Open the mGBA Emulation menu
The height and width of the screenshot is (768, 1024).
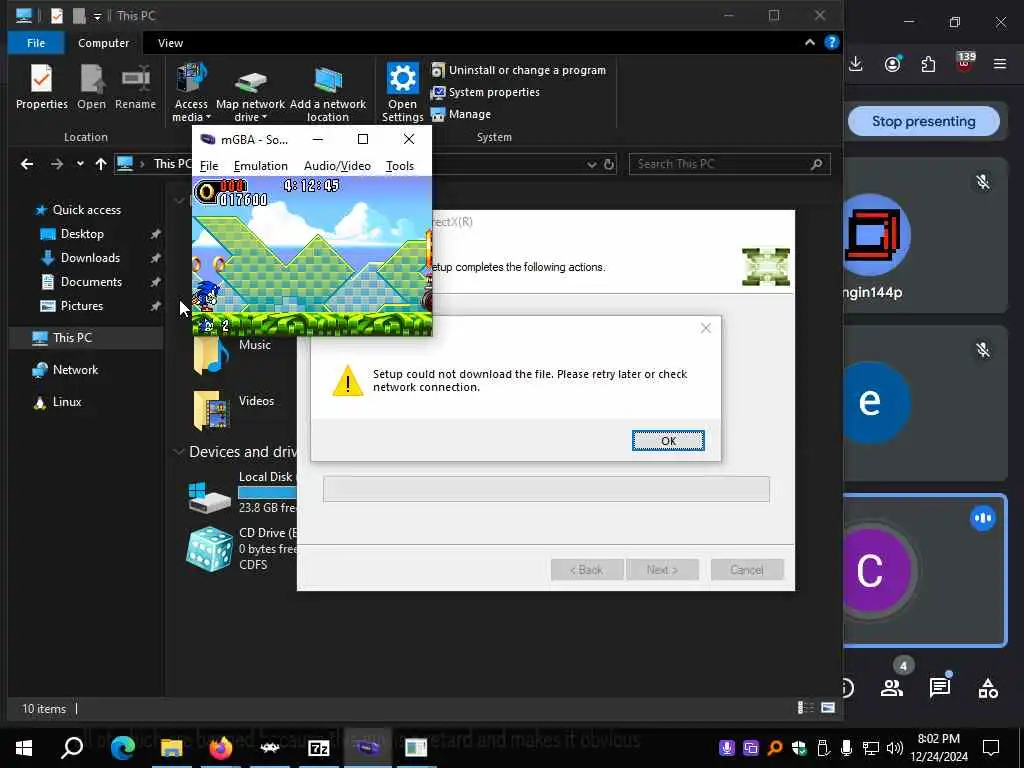[261, 166]
